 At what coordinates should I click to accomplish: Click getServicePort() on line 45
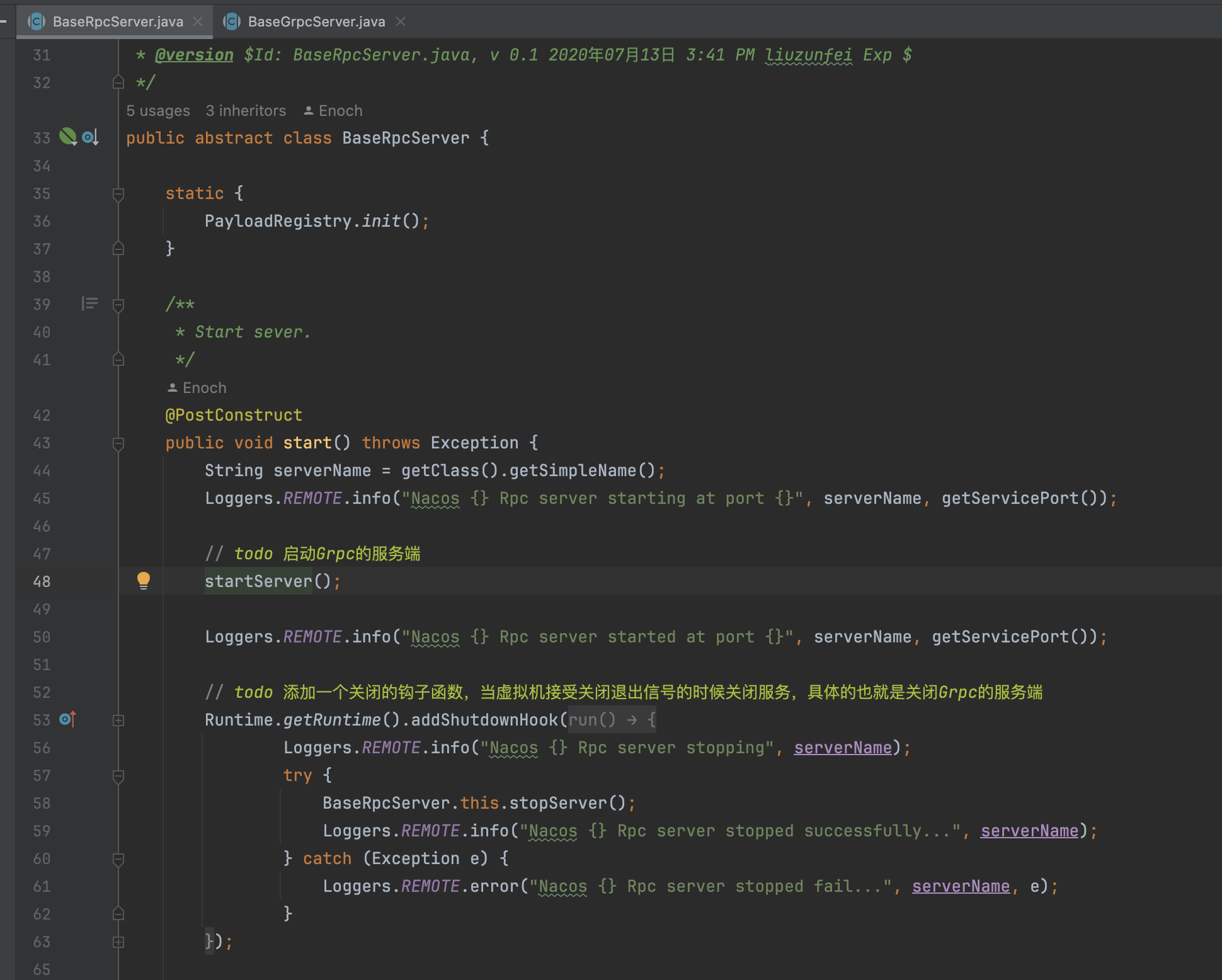[x=1020, y=498]
